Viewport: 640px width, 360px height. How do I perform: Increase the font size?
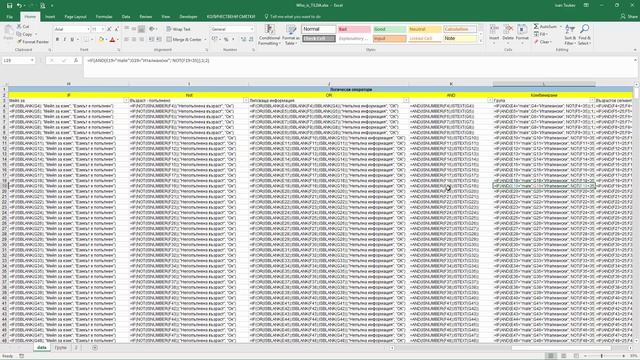coord(109,29)
